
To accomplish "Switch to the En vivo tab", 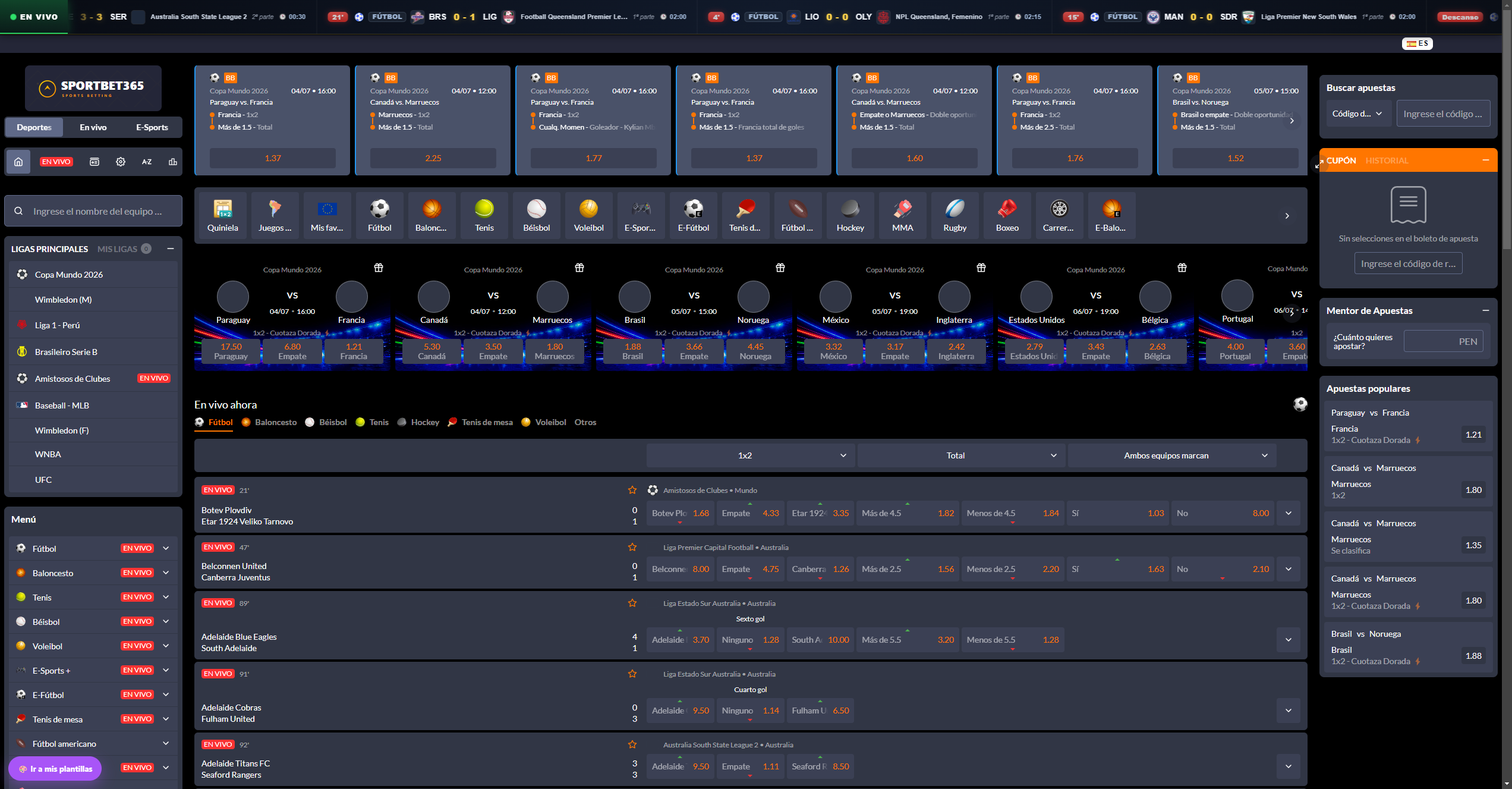I will (x=93, y=127).
